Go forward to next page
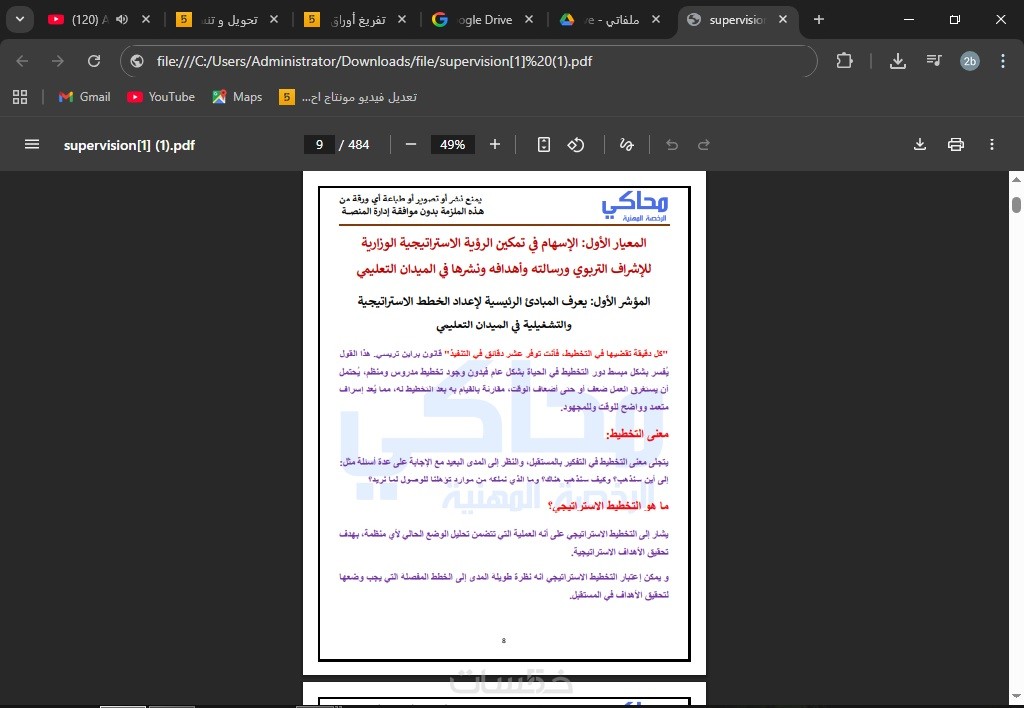Viewport: 1024px width, 708px height. coord(58,61)
